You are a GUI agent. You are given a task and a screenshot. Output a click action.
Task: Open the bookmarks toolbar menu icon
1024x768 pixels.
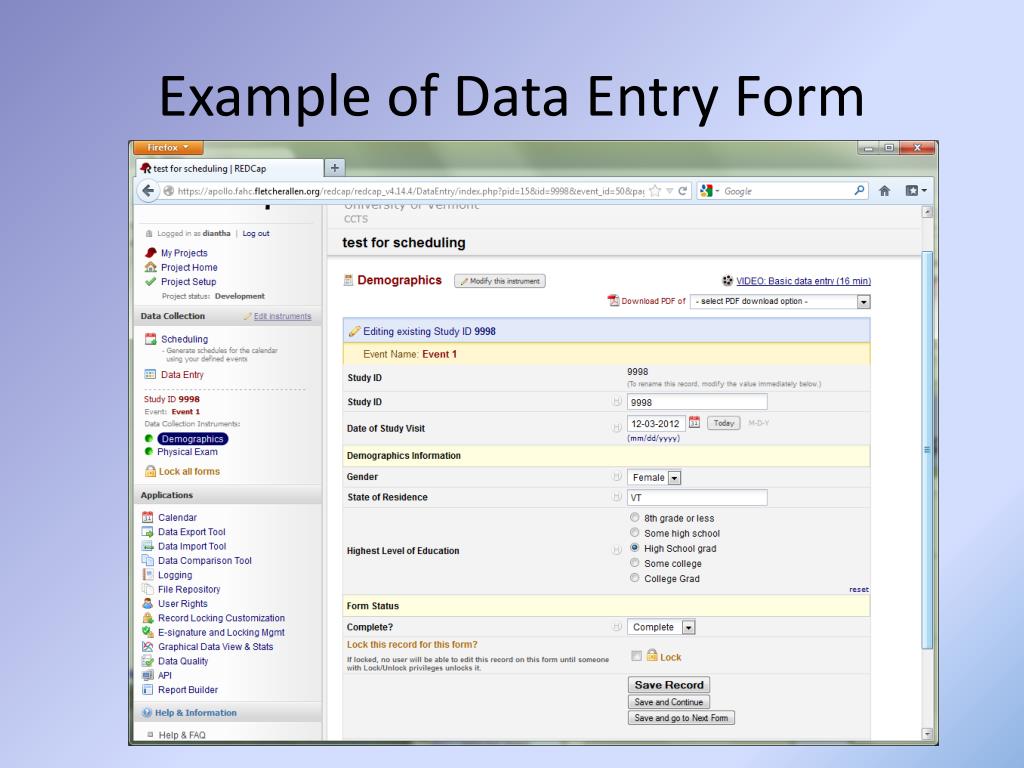915,191
